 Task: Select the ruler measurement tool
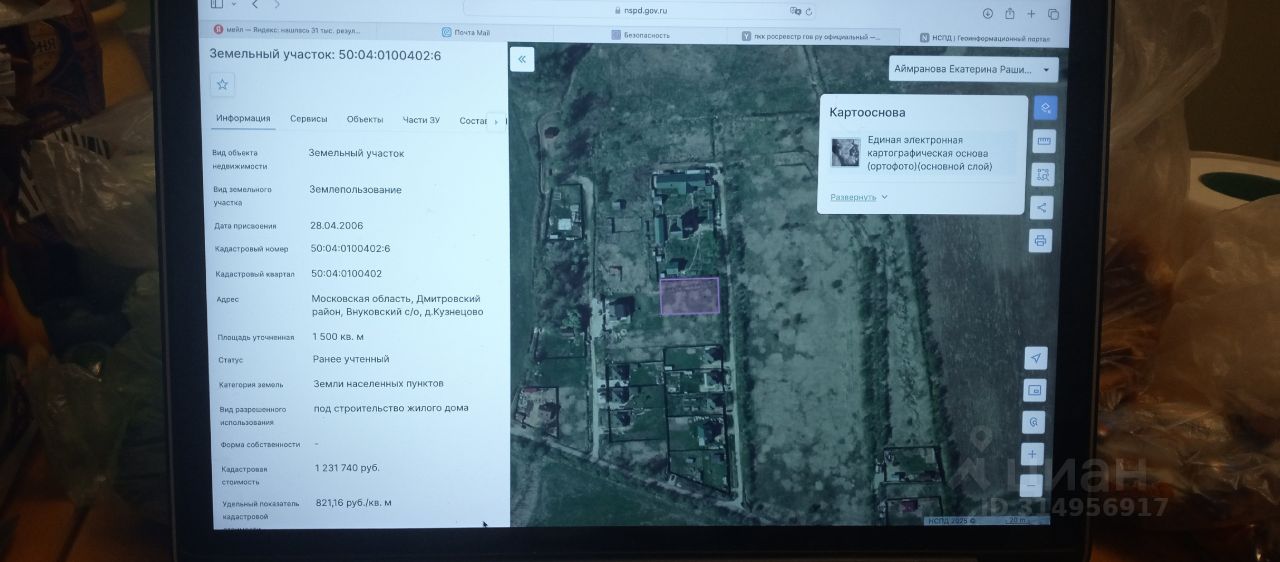1043,141
